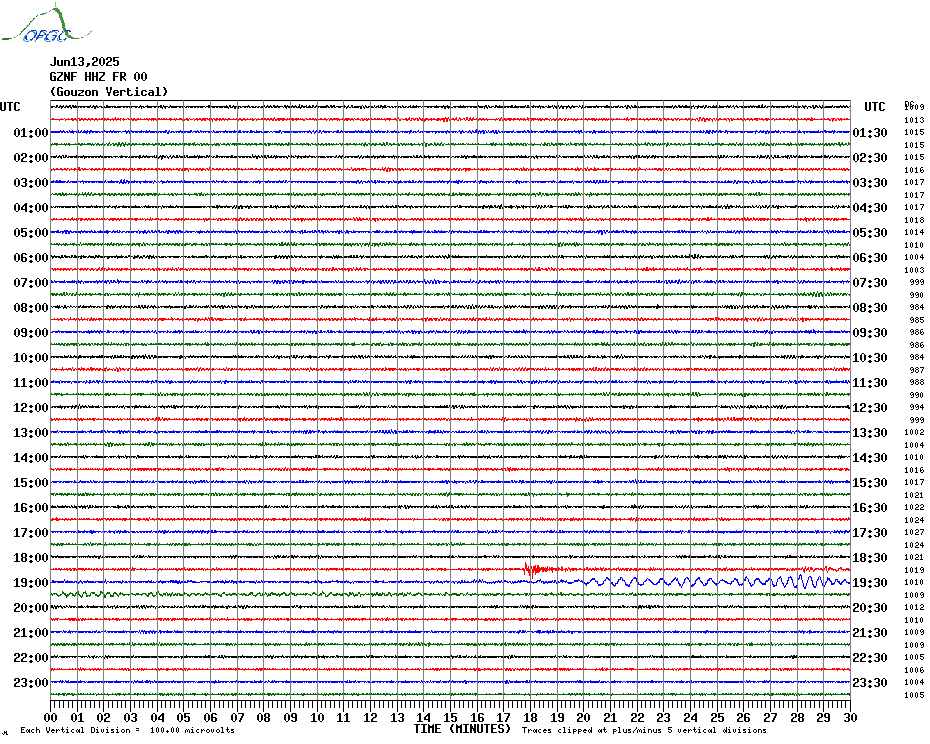Click minute 18 on the bottom axis
930x744 pixels.
pos(530,717)
